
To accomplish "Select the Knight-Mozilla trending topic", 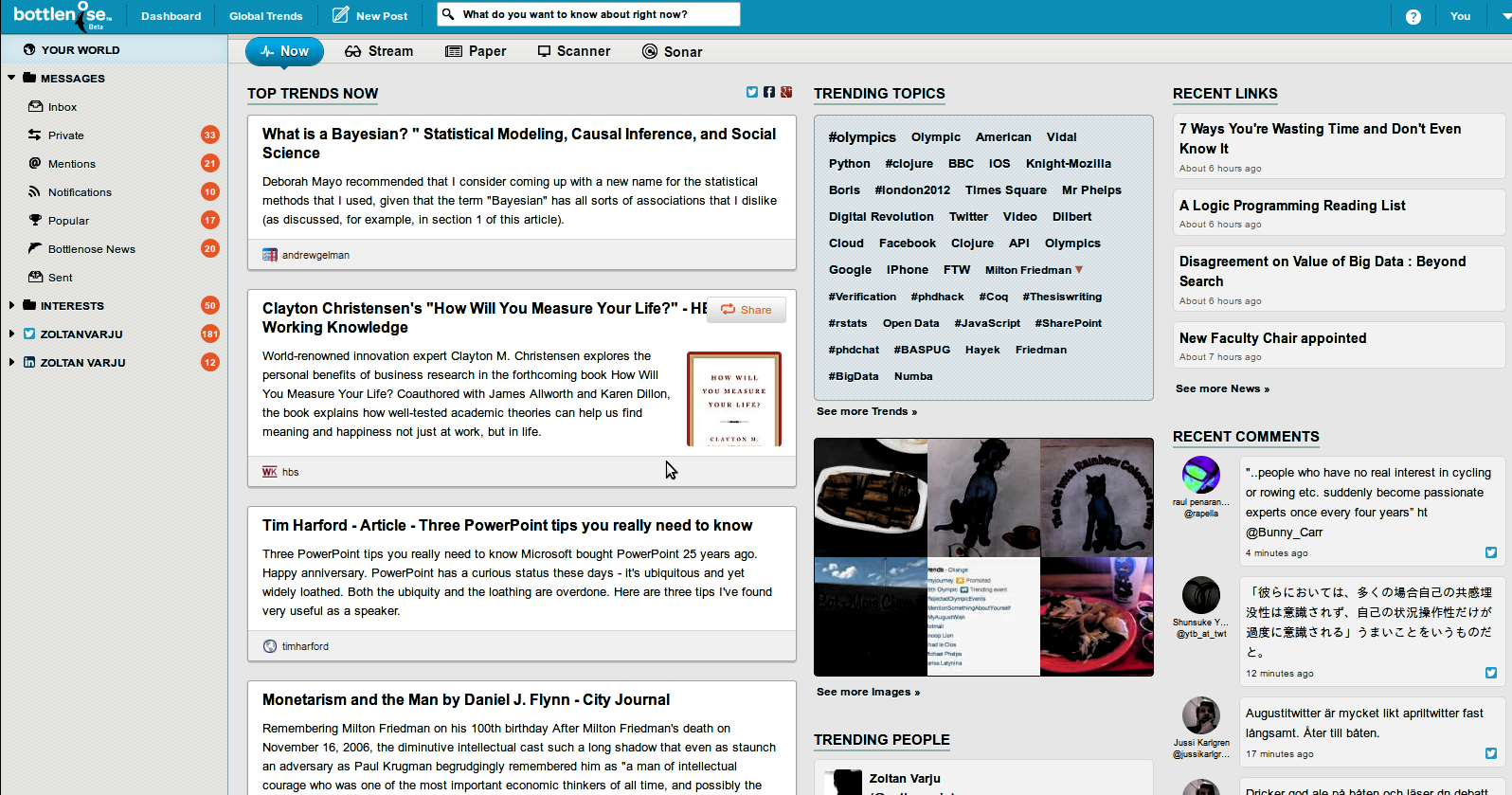I will (1069, 164).
